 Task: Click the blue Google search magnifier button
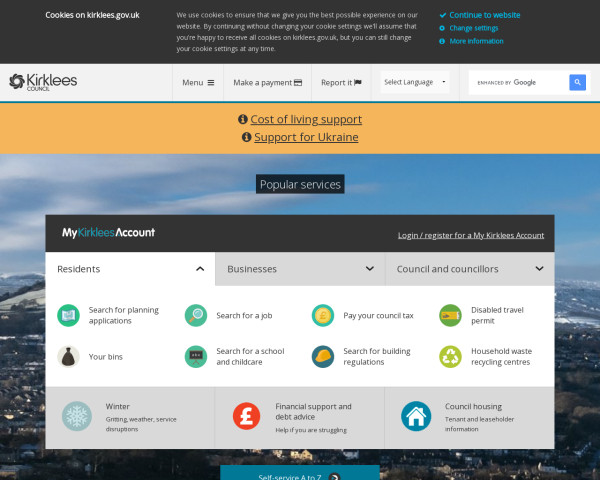(x=577, y=82)
